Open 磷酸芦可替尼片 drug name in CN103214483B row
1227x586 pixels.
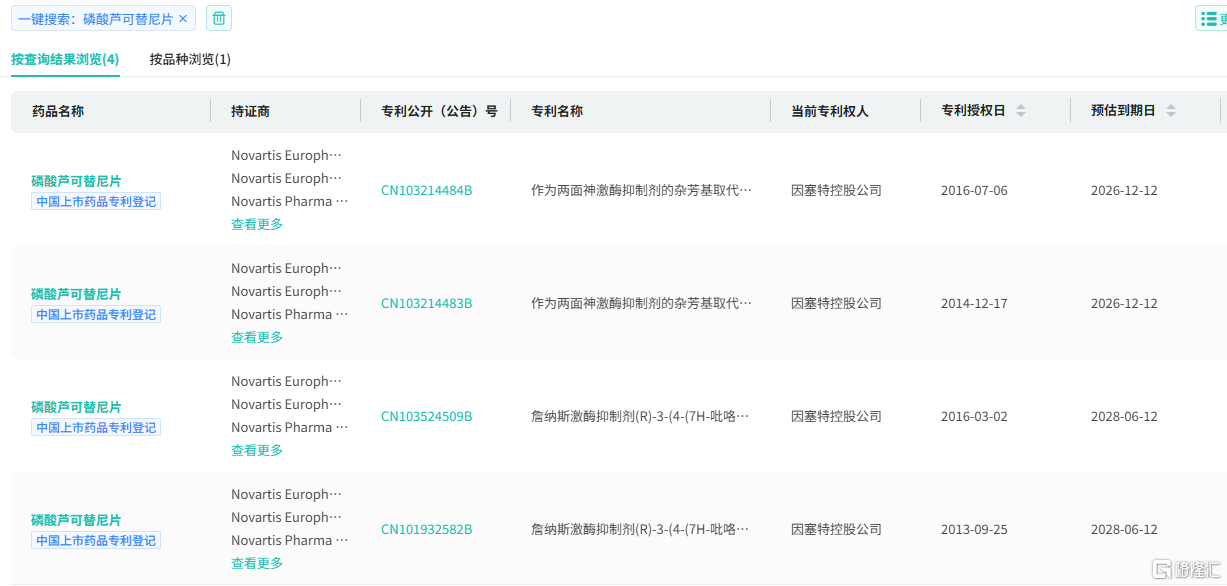click(76, 294)
